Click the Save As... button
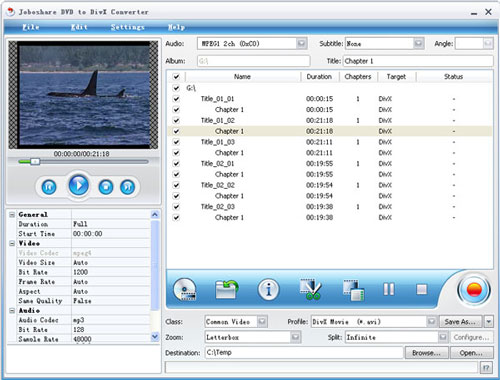This screenshot has height=380, width=500. (460, 322)
